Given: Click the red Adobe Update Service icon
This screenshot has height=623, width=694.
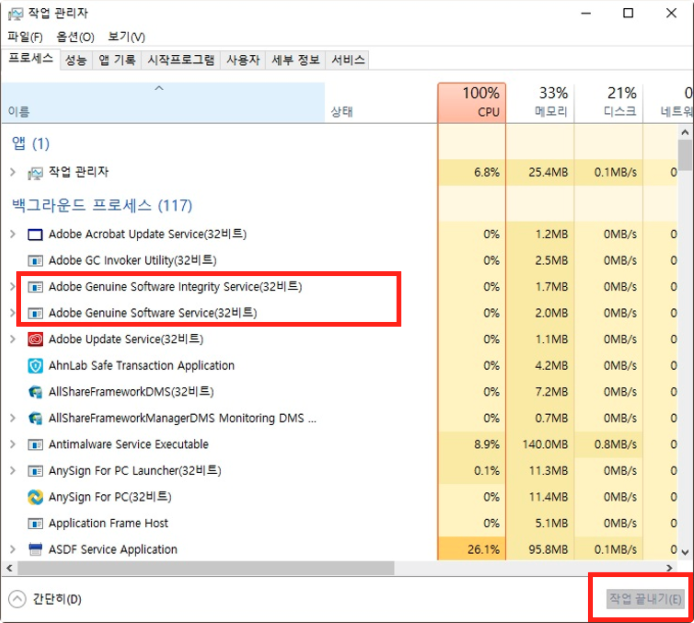Looking at the screenshot, I should pos(35,339).
